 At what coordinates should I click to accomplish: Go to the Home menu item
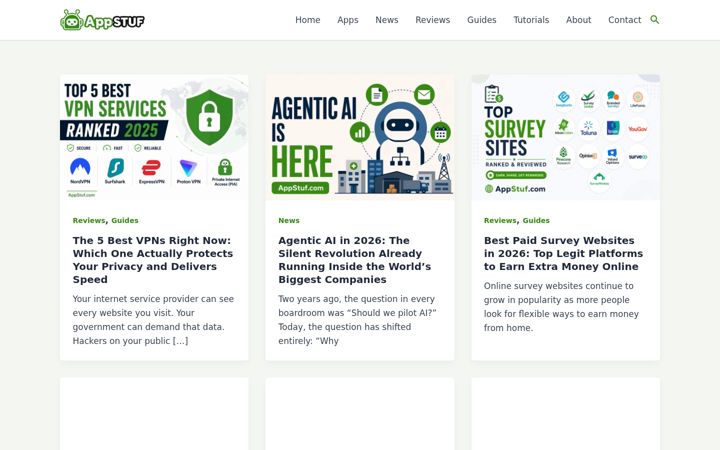pyautogui.click(x=308, y=20)
